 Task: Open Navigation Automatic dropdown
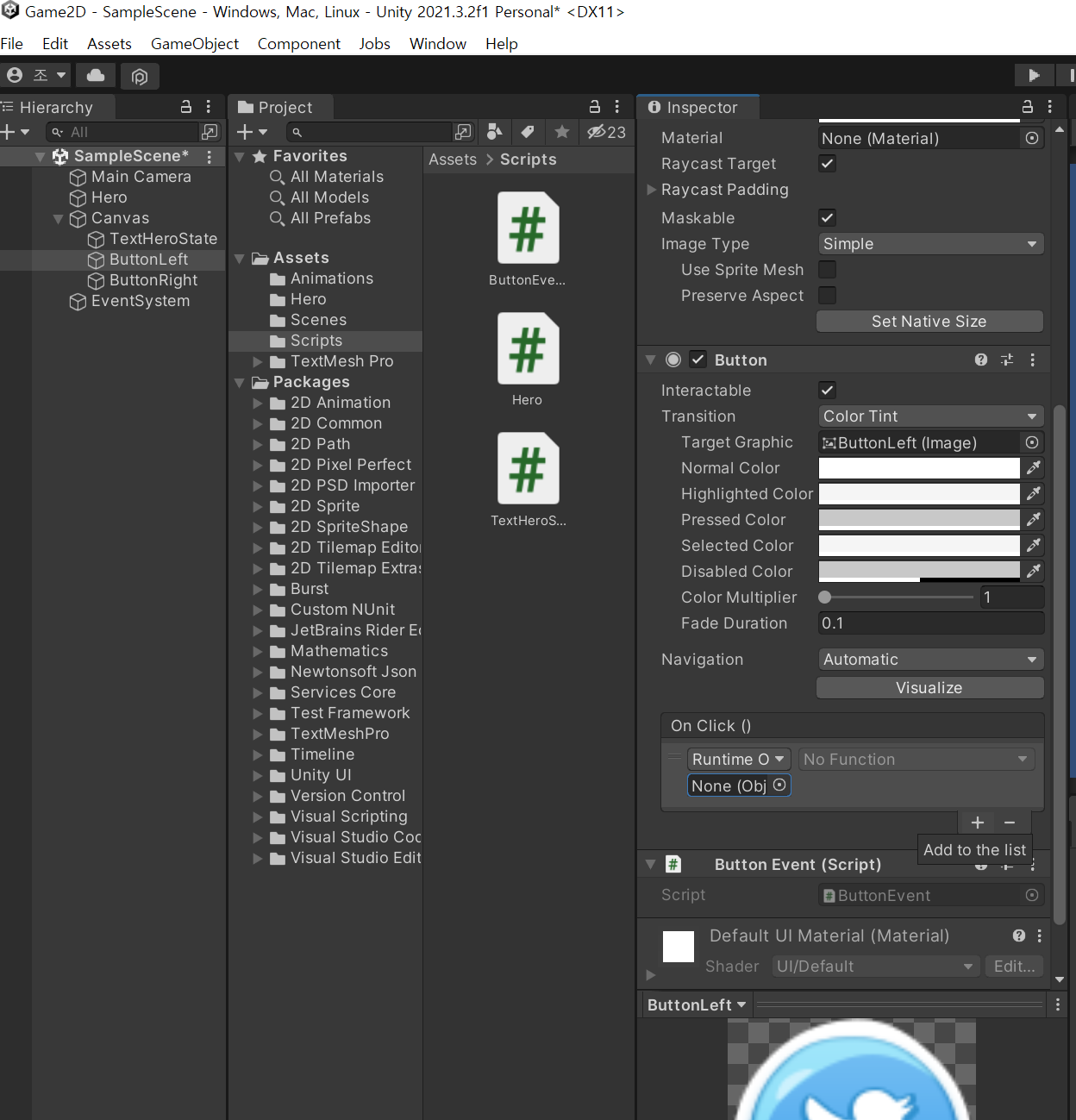tap(930, 660)
